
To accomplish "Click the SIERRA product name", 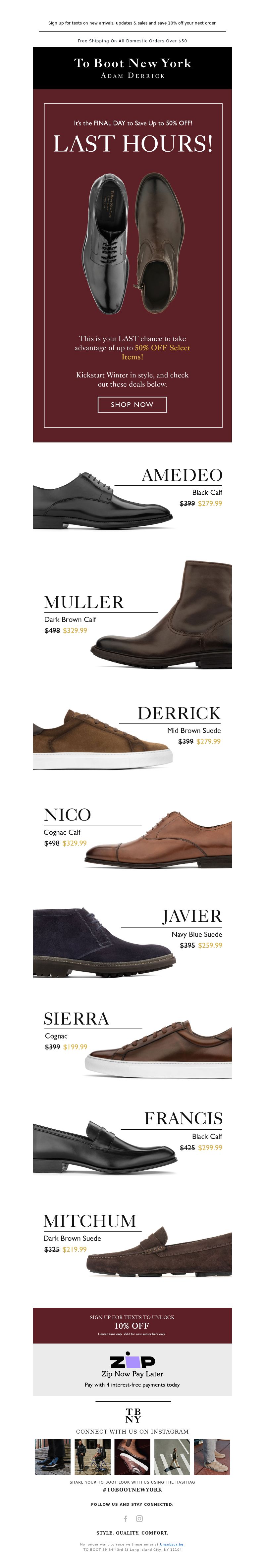I will [x=76, y=1018].
